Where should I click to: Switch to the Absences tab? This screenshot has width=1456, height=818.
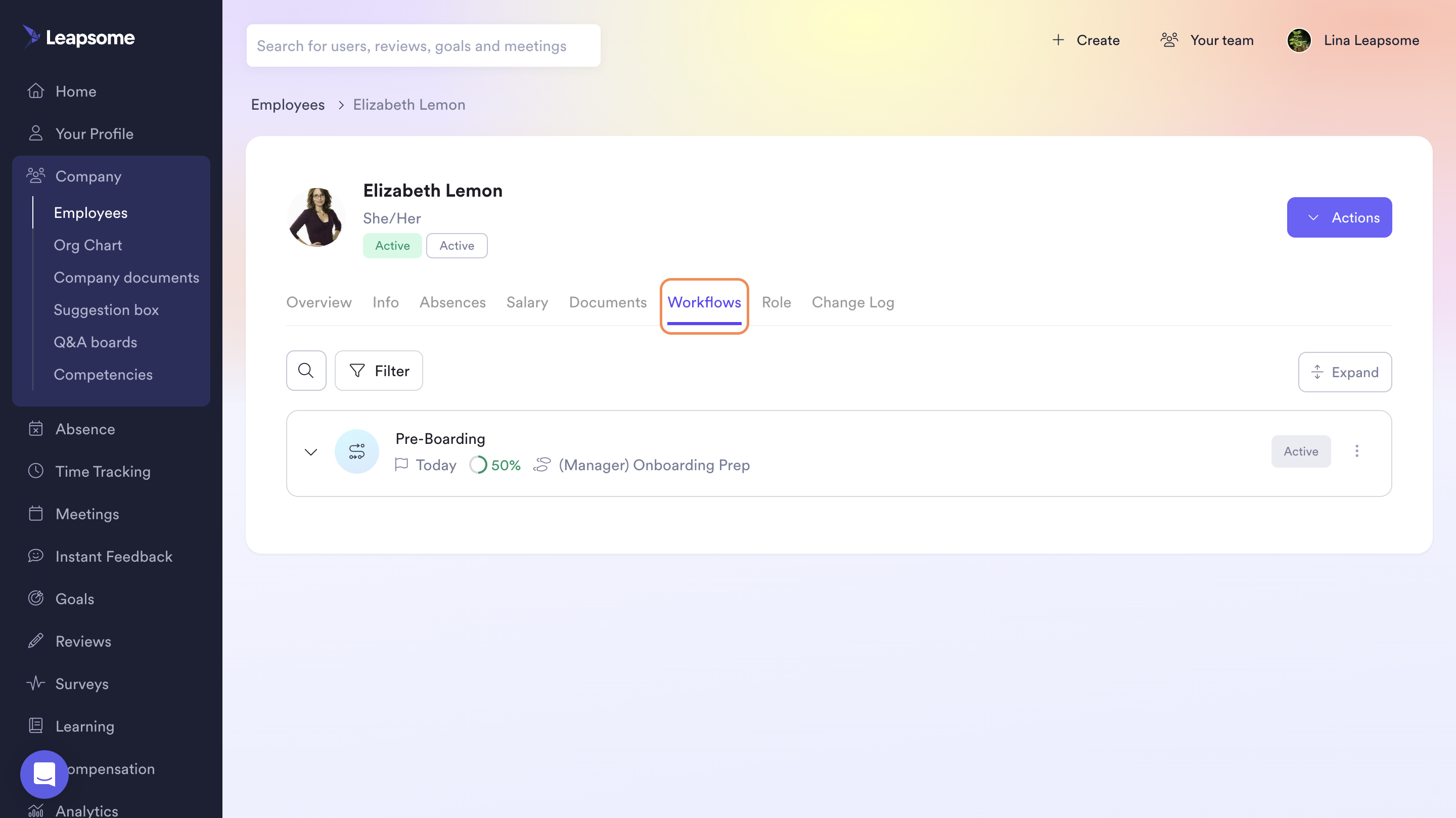(452, 302)
